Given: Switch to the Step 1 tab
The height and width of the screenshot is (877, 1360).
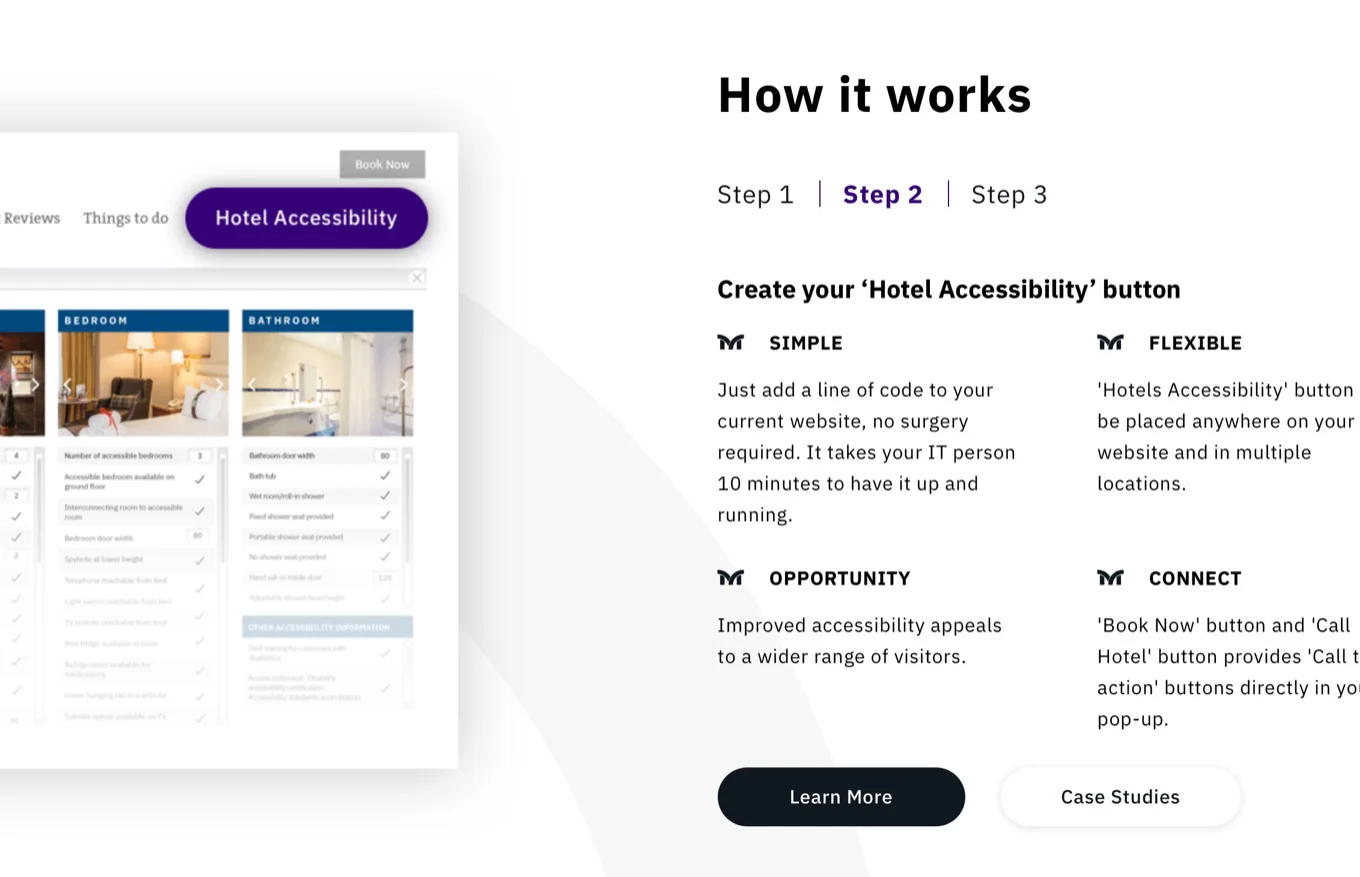Looking at the screenshot, I should [x=755, y=194].
